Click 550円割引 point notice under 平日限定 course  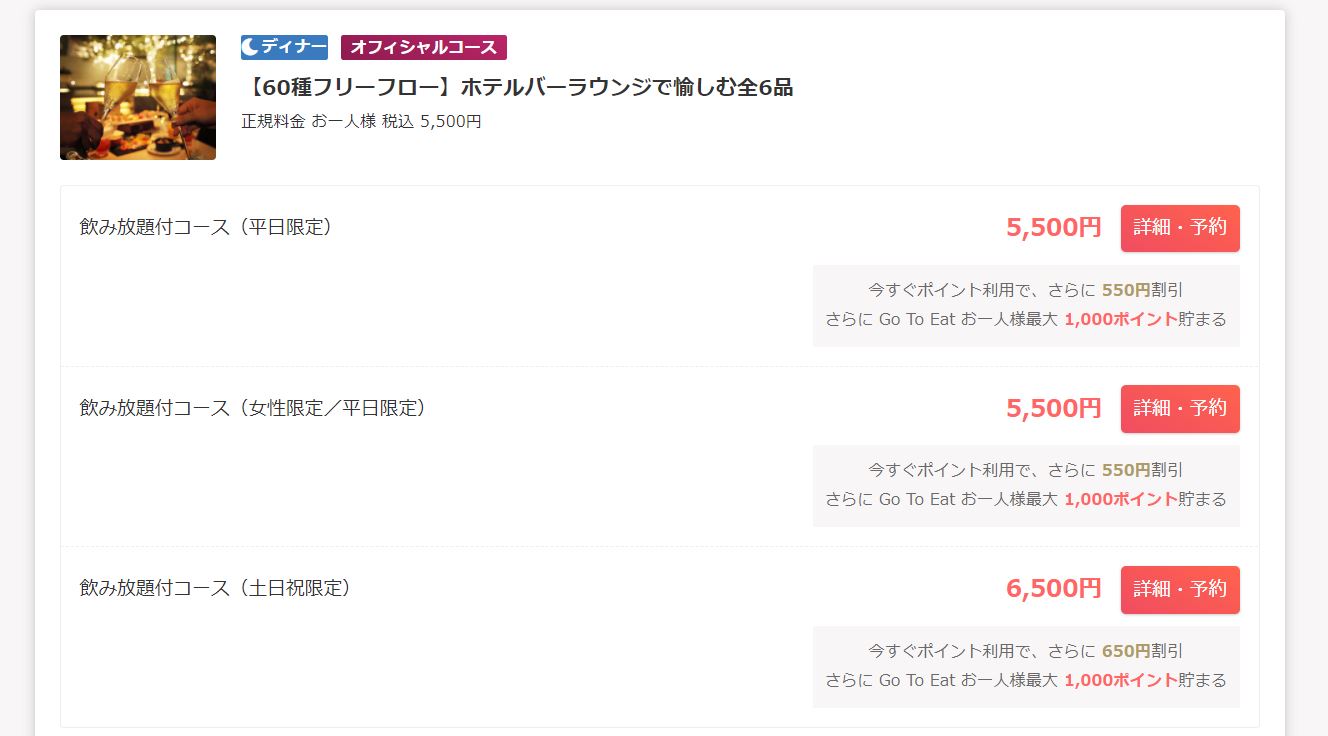(1025, 290)
